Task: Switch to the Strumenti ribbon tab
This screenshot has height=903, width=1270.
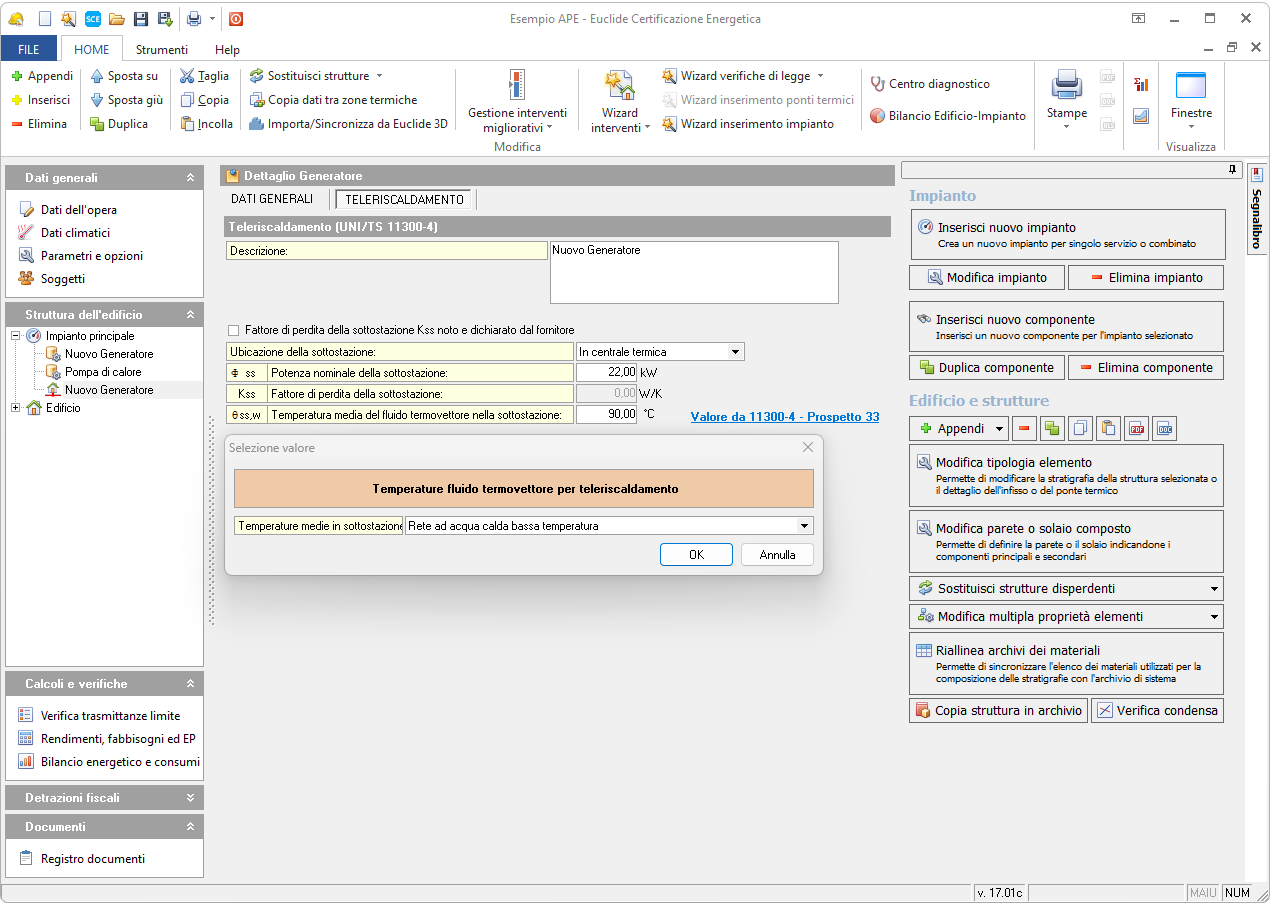Action: pyautogui.click(x=161, y=49)
